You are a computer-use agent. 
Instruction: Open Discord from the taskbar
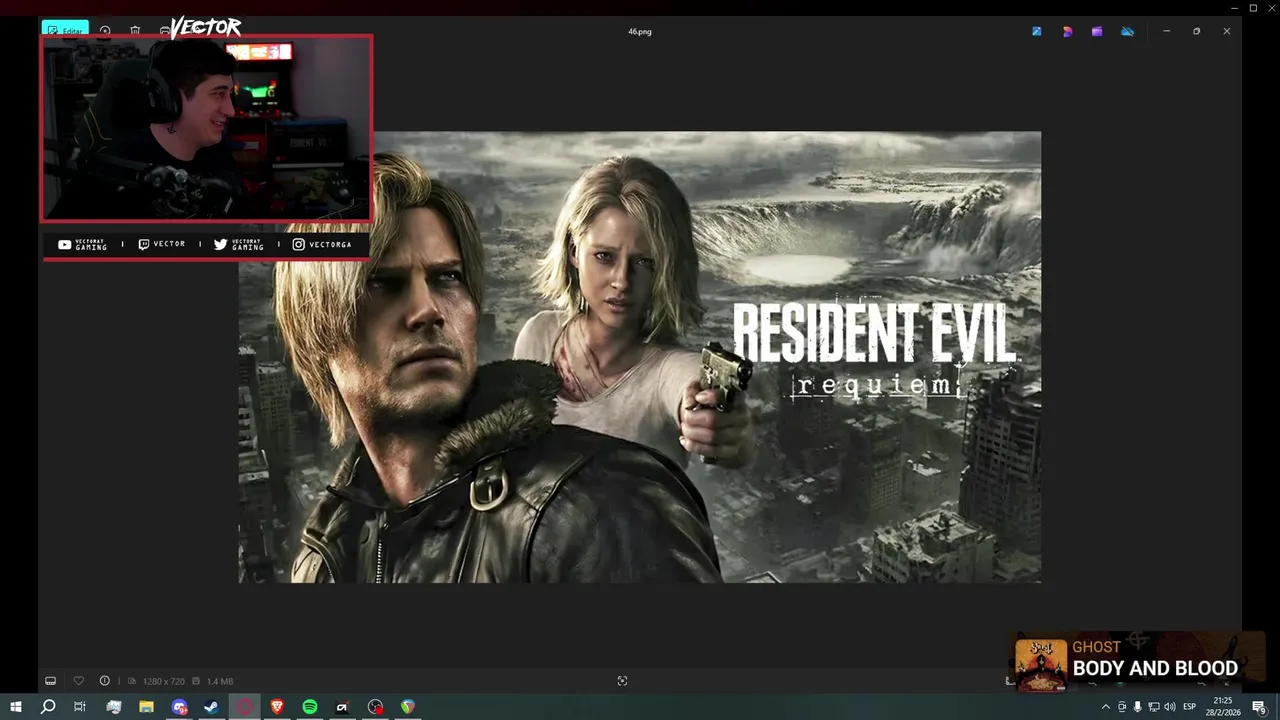click(179, 707)
